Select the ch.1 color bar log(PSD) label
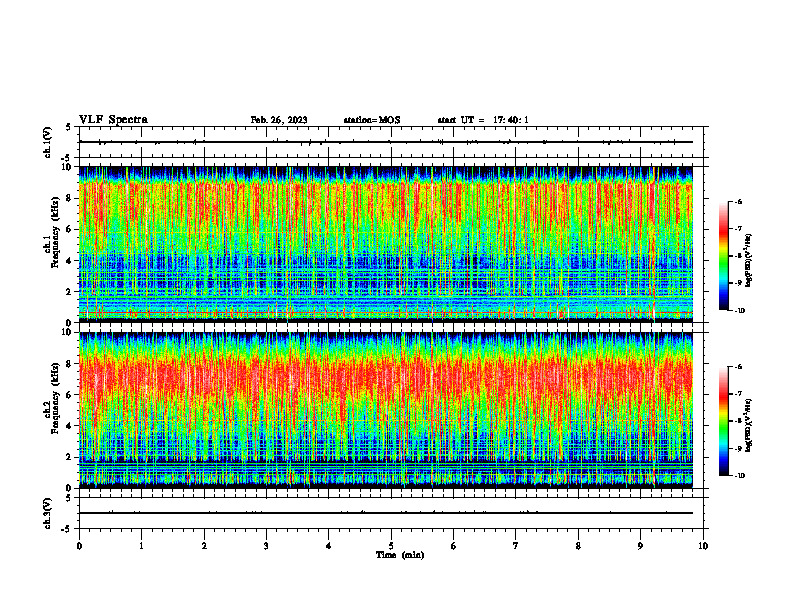Viewport: 792px width, 612px height. tap(749, 261)
